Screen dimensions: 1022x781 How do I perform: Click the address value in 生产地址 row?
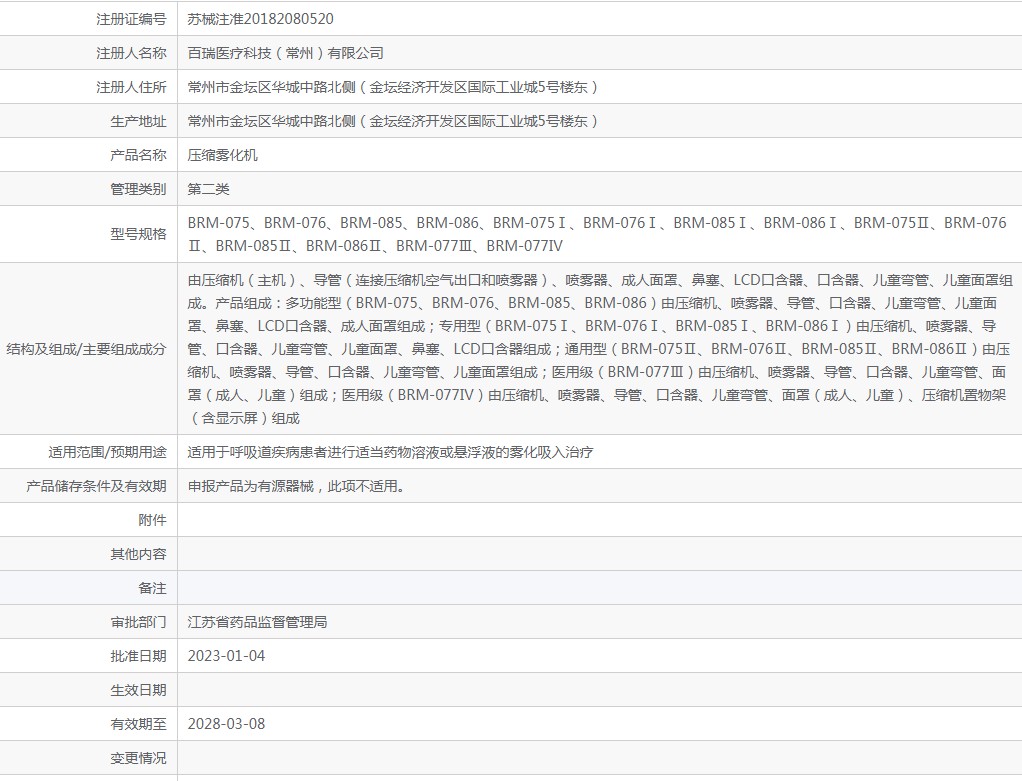point(392,121)
